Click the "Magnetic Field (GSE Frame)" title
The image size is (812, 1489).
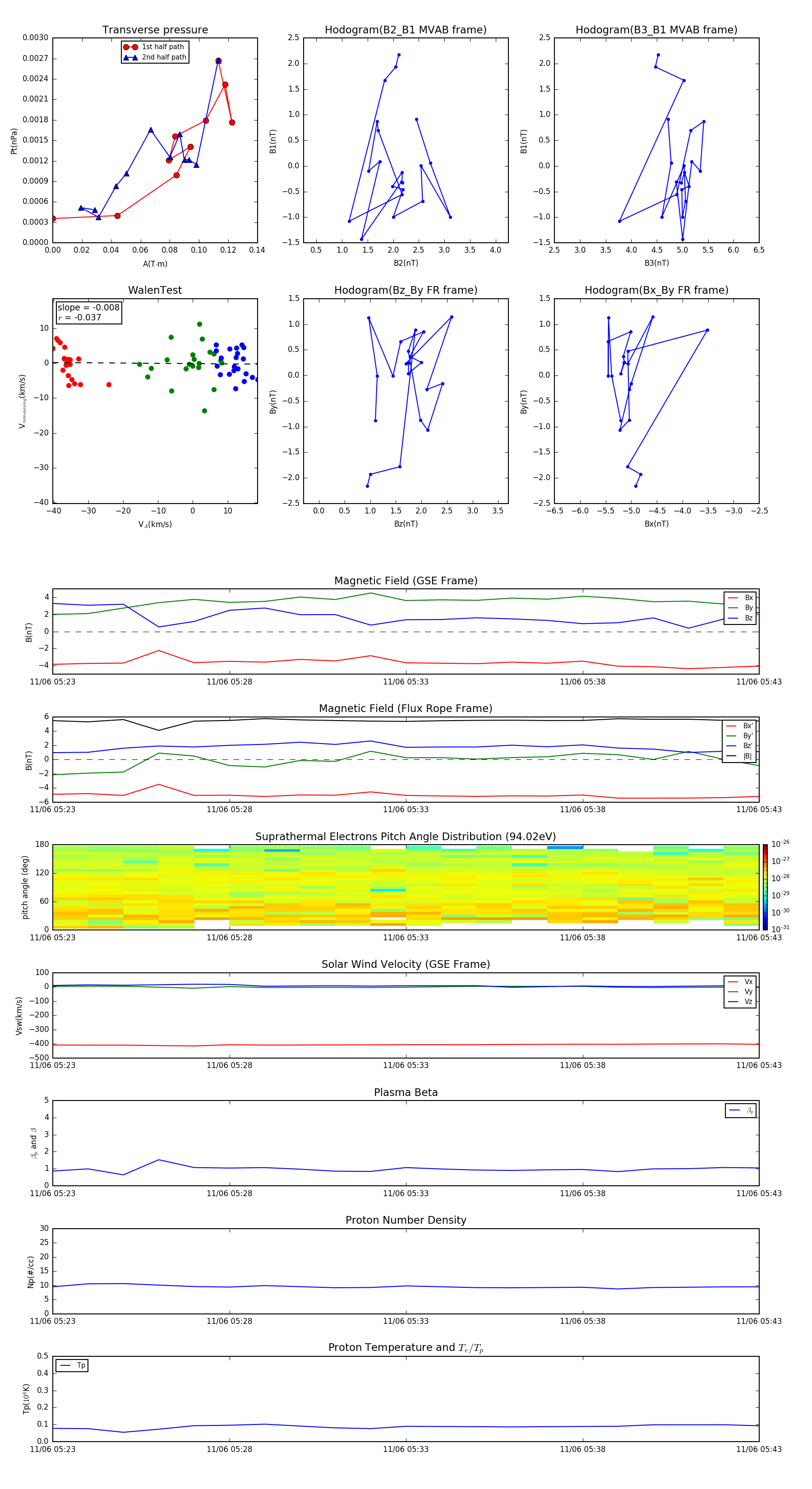406,581
